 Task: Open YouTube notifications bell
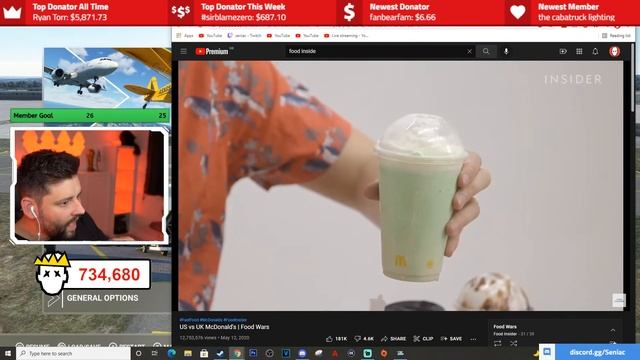tap(596, 51)
